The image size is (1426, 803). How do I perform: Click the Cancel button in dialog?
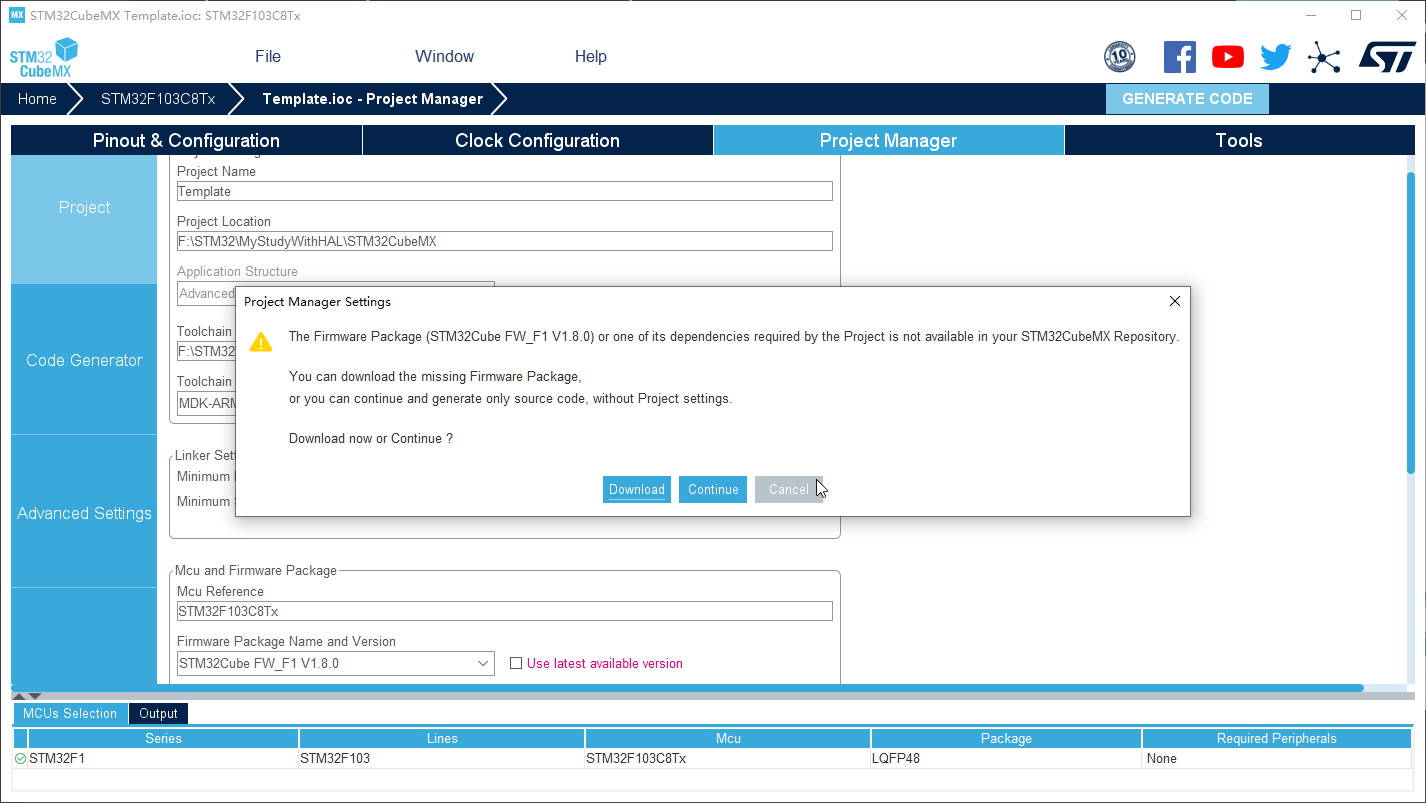pos(789,489)
